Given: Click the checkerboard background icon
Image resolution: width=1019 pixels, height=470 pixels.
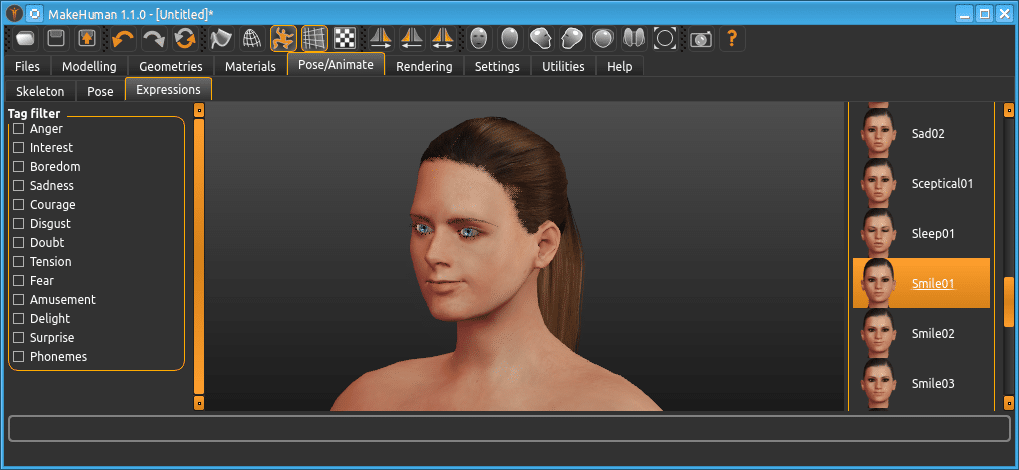Looking at the screenshot, I should pyautogui.click(x=345, y=39).
